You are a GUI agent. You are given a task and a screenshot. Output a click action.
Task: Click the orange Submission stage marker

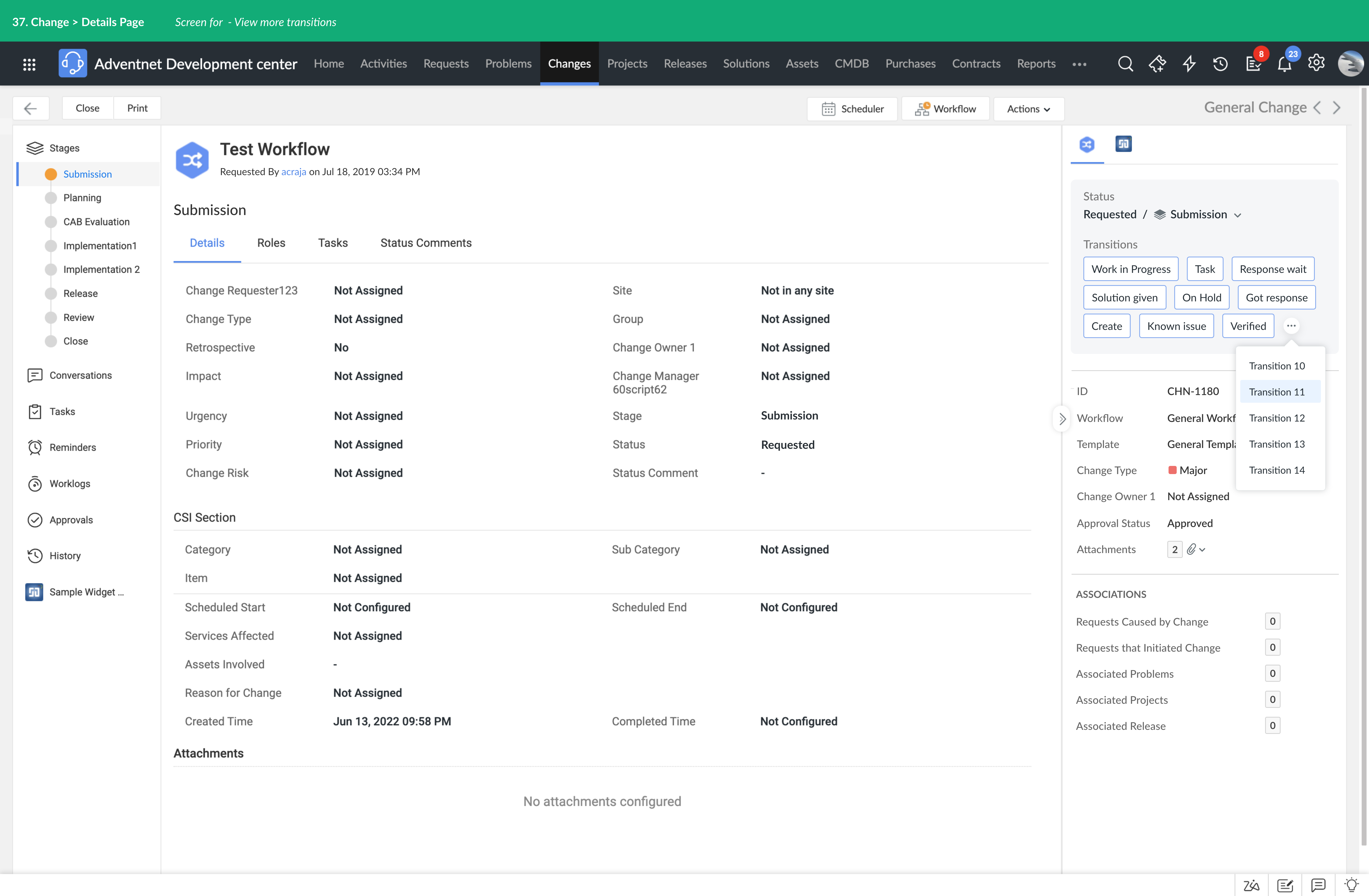coord(51,174)
